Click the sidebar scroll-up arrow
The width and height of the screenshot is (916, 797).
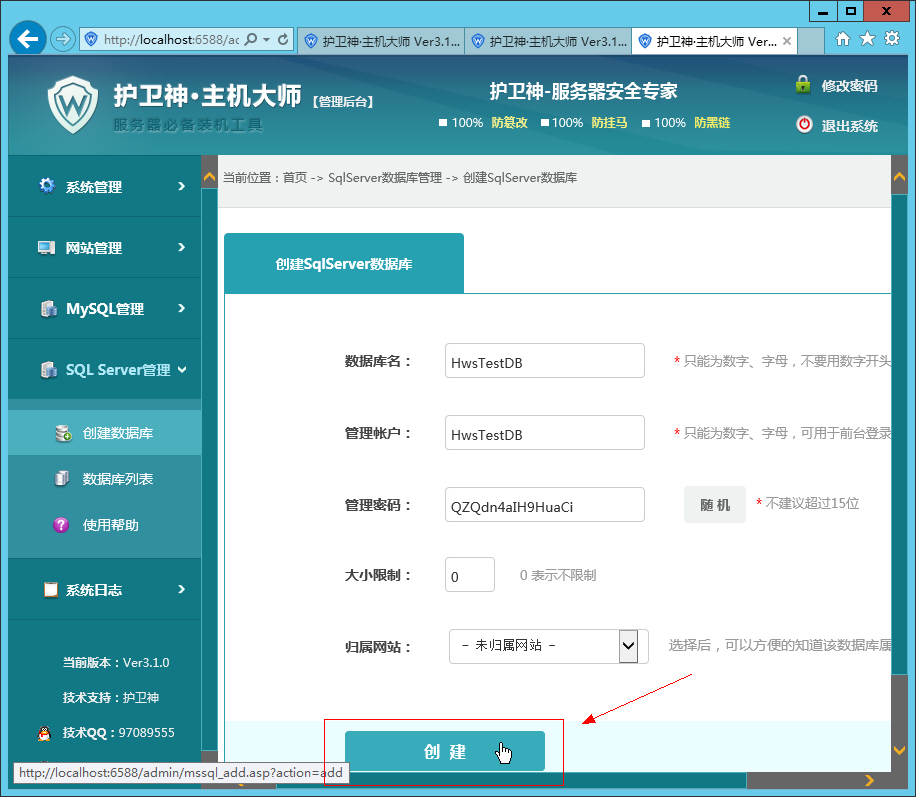[209, 176]
